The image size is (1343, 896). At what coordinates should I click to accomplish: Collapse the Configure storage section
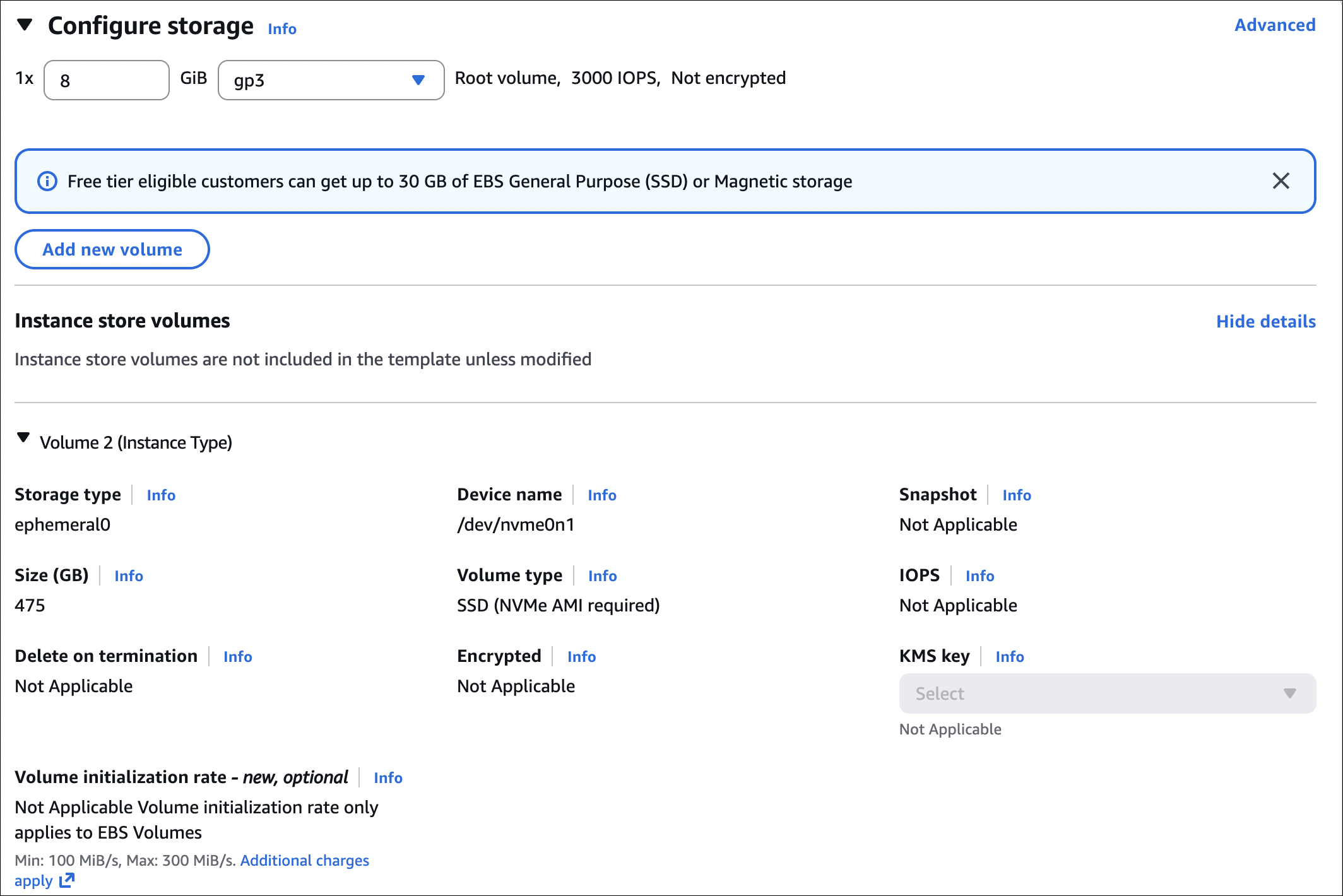click(x=25, y=25)
